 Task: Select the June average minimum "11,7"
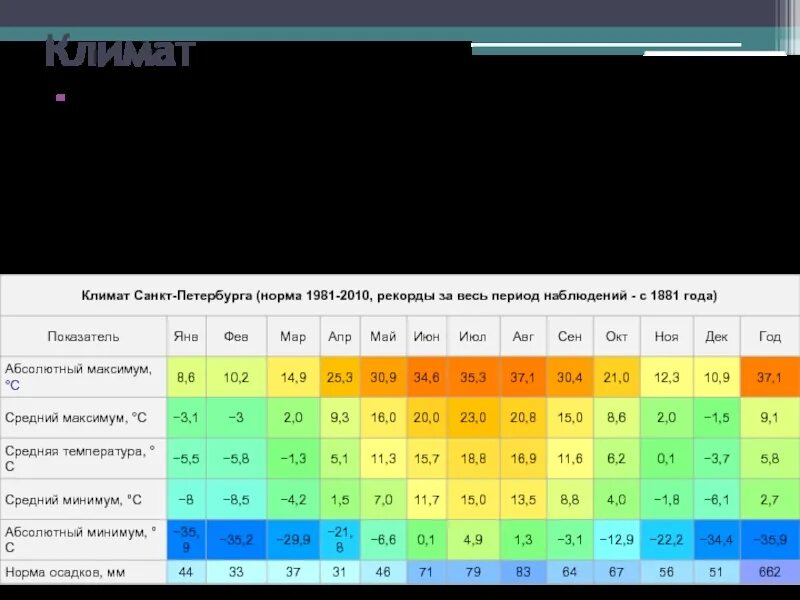tap(427, 499)
